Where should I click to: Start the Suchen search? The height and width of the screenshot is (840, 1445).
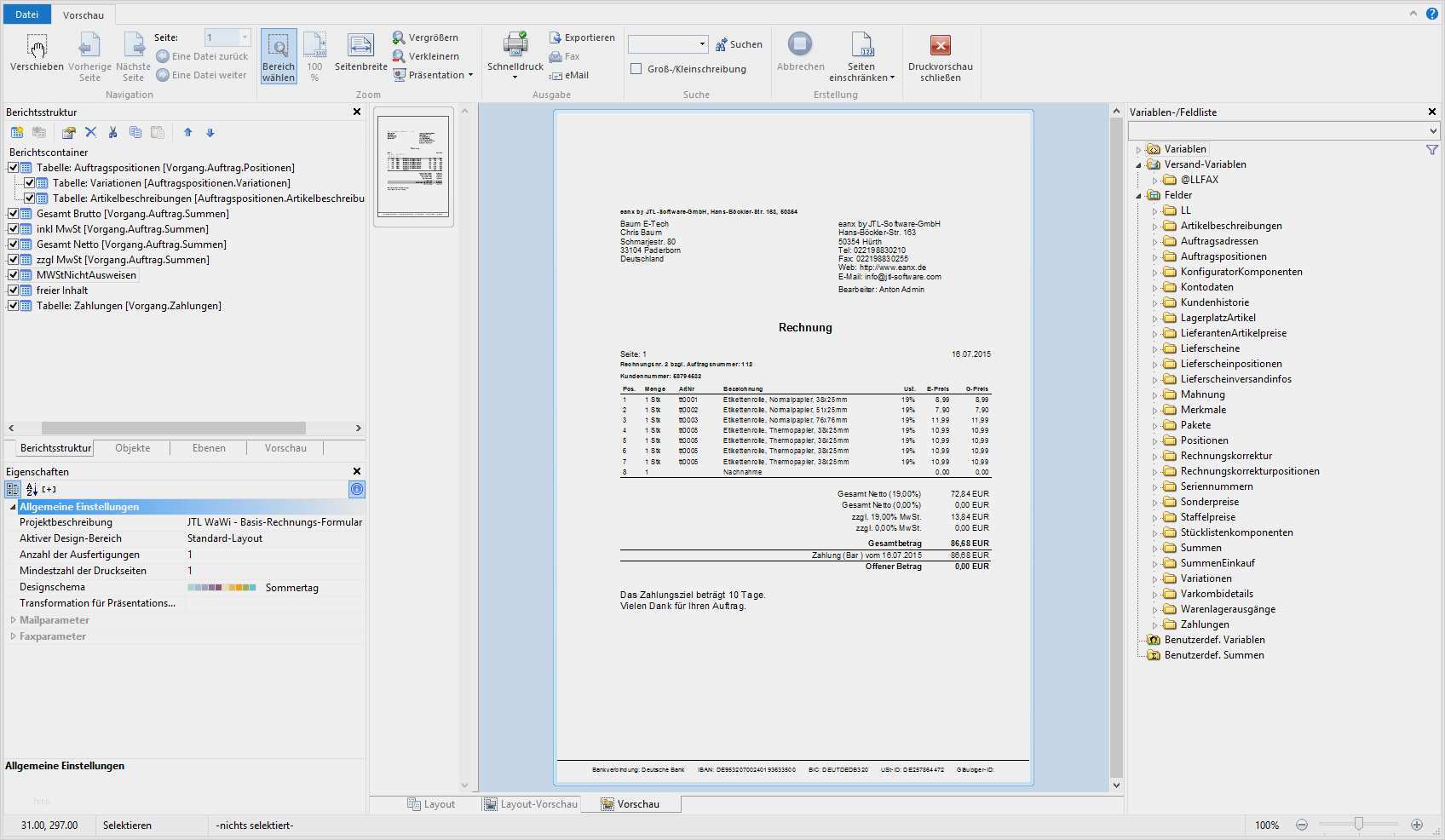click(739, 43)
